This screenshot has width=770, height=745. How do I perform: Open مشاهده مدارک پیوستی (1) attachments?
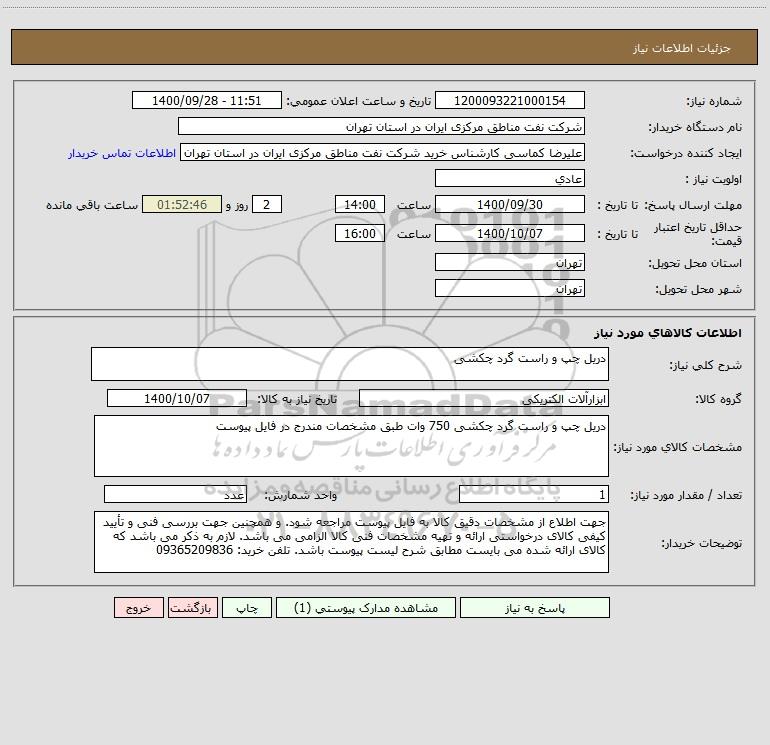point(366,608)
